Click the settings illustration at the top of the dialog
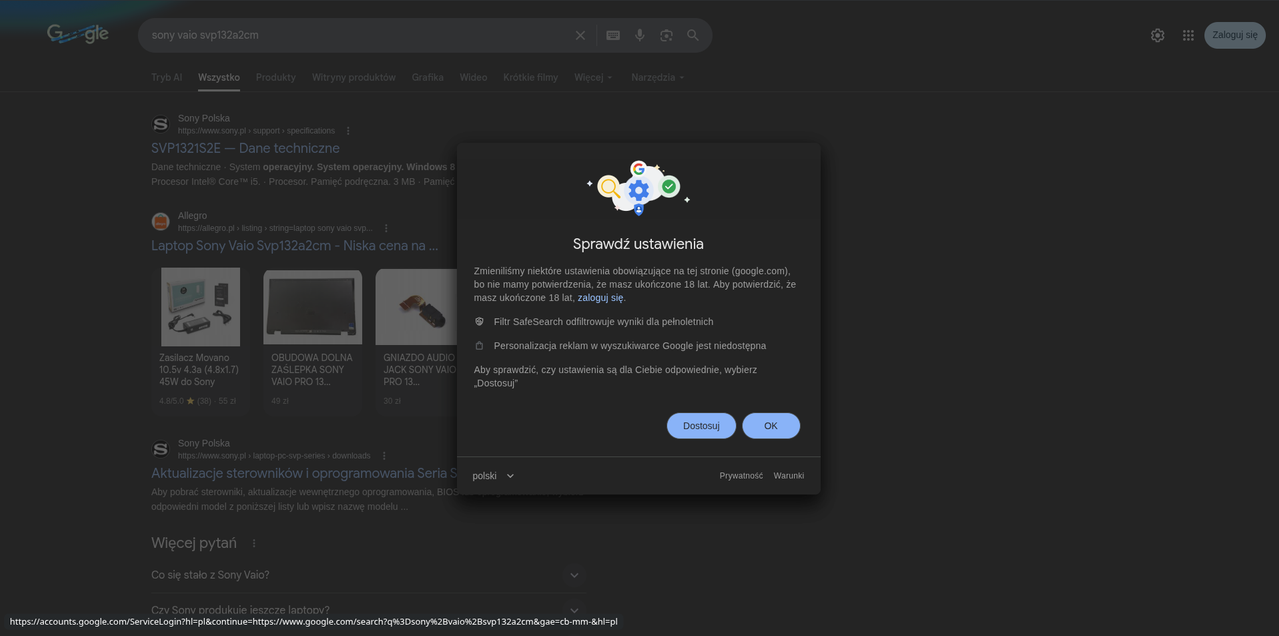This screenshot has height=636, width=1279. click(x=638, y=187)
